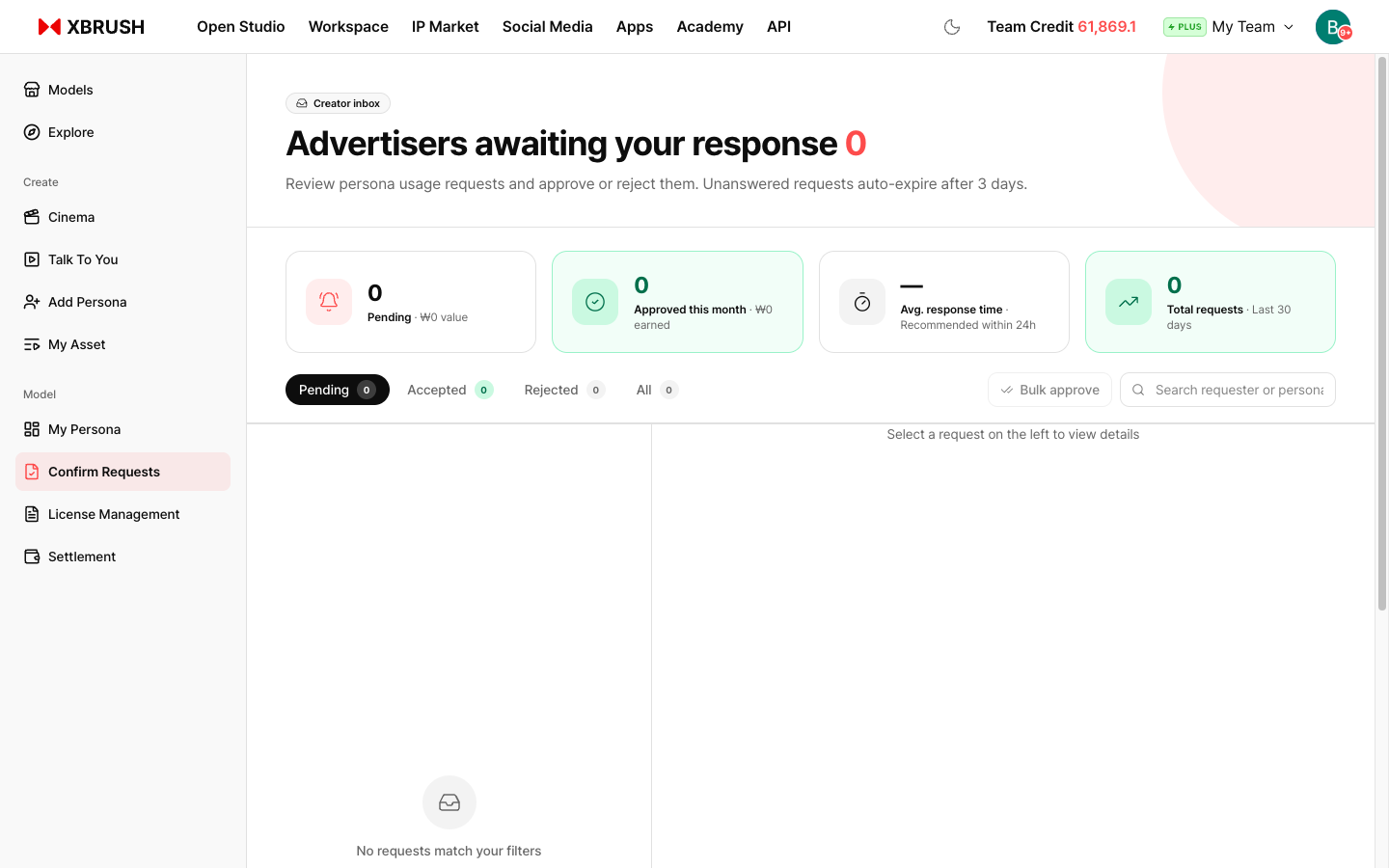The width and height of the screenshot is (1389, 868).
Task: Go to Workspace in the top nav
Action: pyautogui.click(x=348, y=27)
